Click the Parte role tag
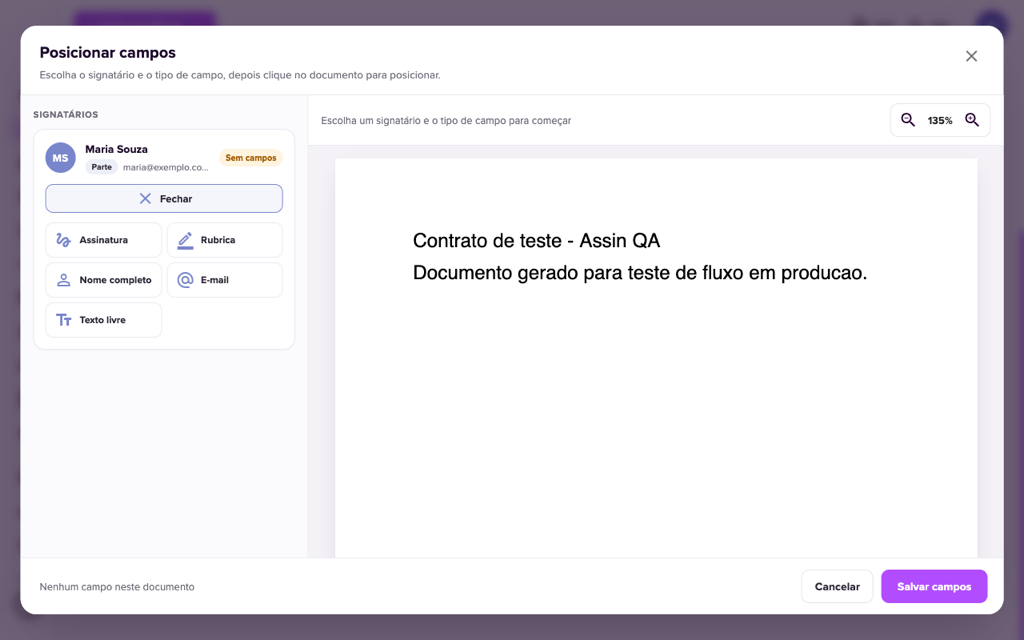The height and width of the screenshot is (640, 1024). [x=101, y=167]
